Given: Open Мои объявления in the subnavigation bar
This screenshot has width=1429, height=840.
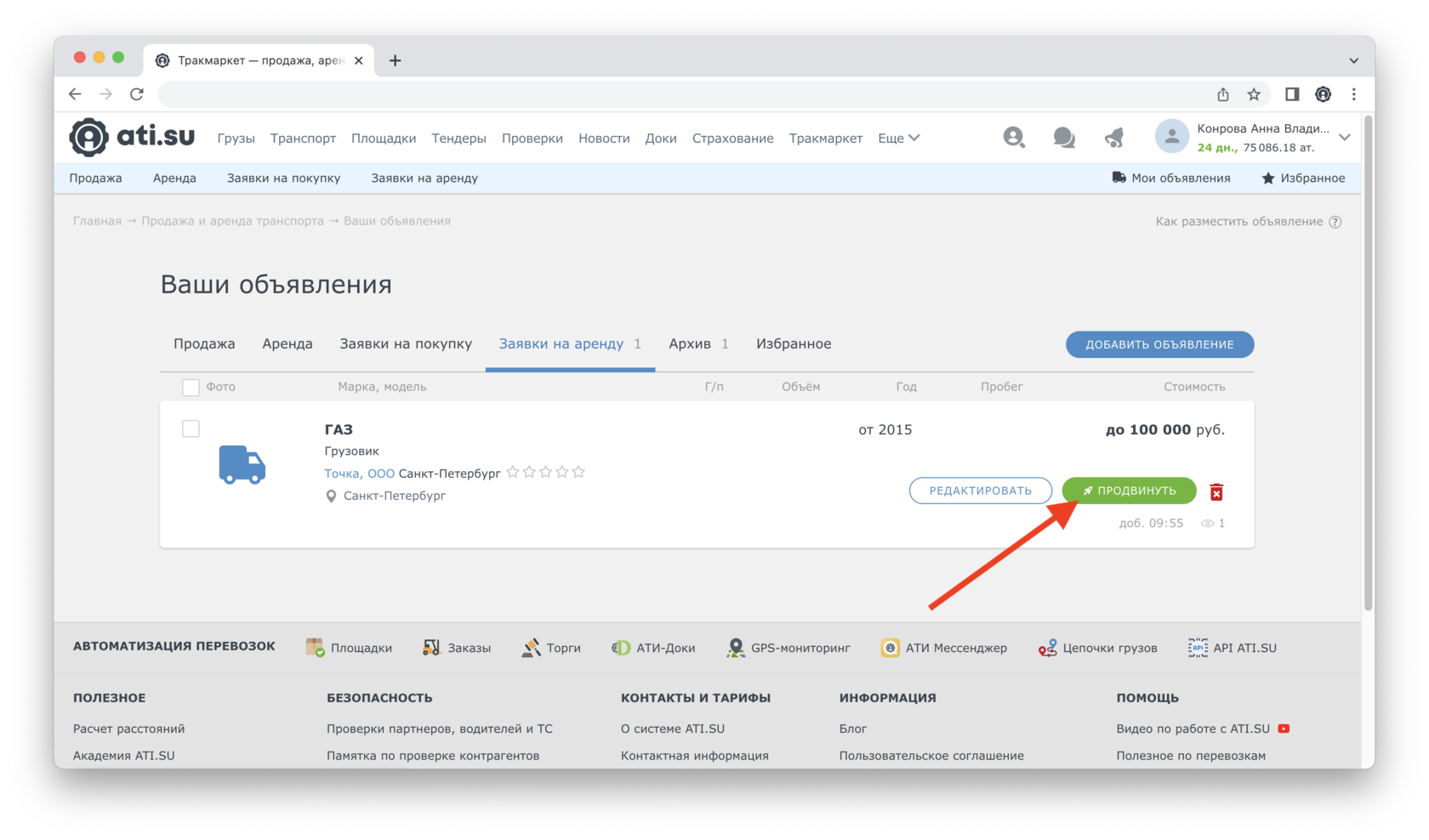Looking at the screenshot, I should click(1170, 178).
